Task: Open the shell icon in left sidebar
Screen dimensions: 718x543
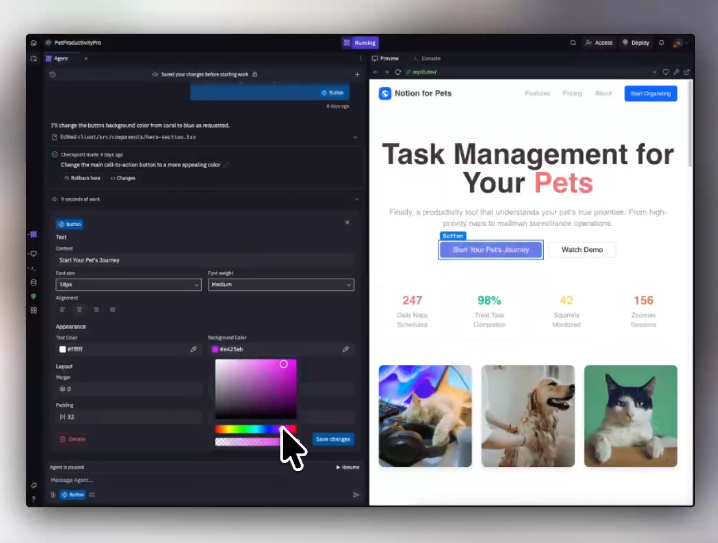Action: [33, 268]
